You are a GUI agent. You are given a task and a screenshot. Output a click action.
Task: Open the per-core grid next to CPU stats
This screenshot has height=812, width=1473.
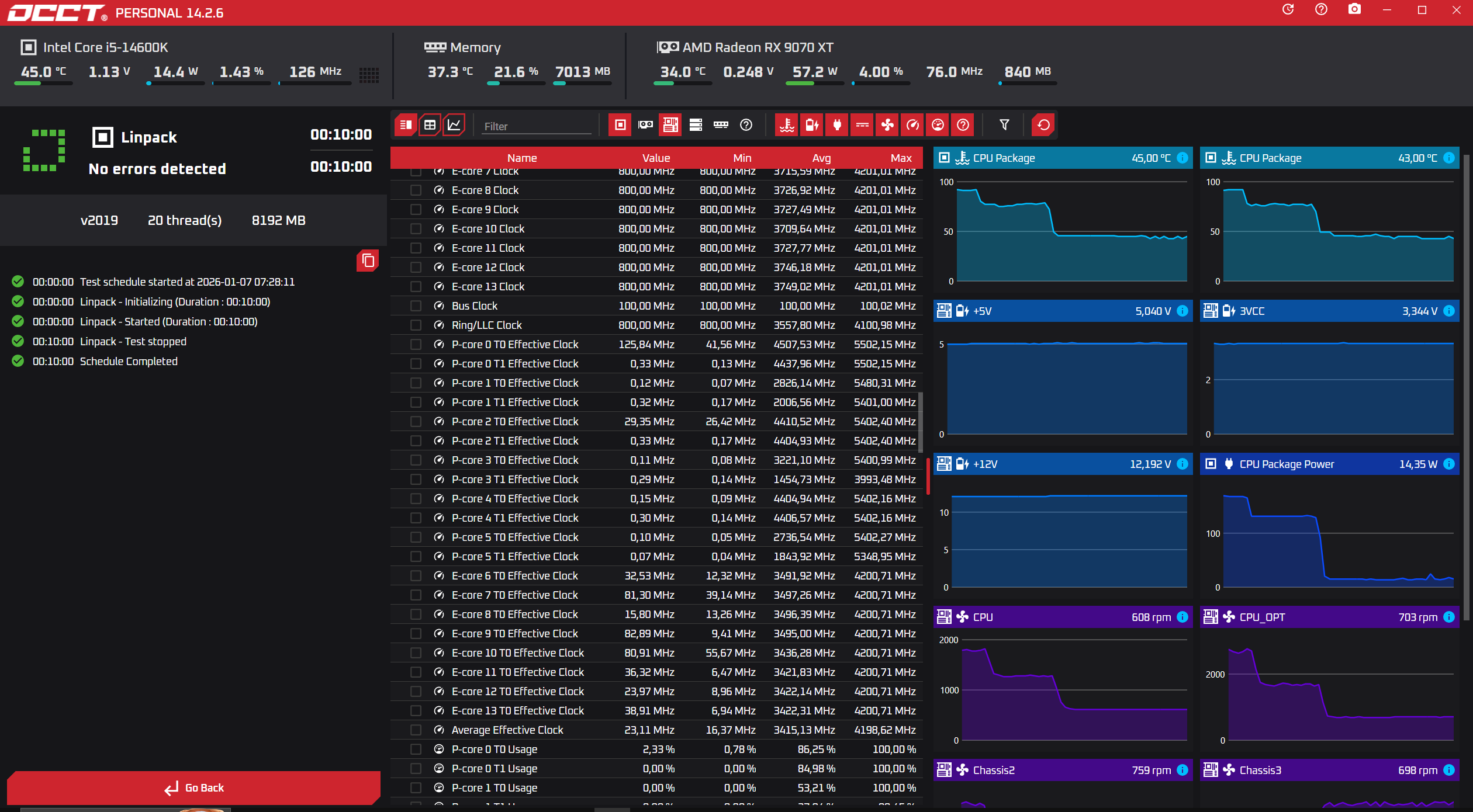coord(369,75)
